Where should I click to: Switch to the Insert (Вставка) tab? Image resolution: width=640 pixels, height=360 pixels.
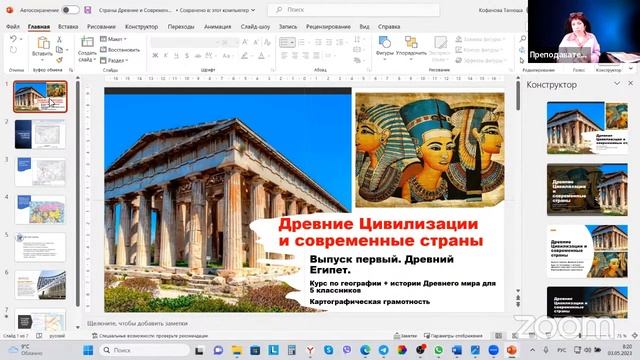pyautogui.click(x=68, y=27)
